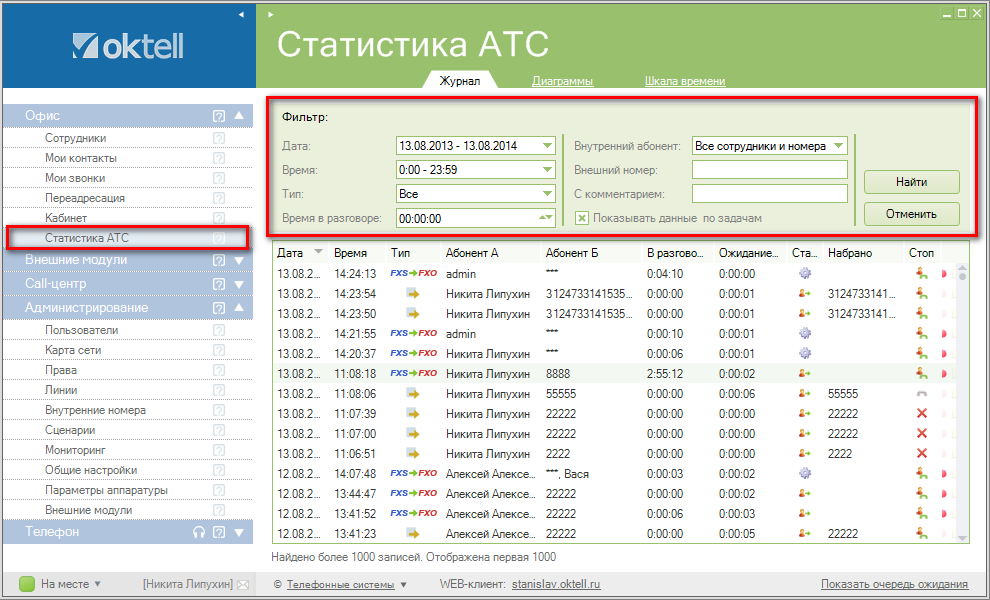Toggle the Показывать данные по задачам checkbox

[x=582, y=217]
